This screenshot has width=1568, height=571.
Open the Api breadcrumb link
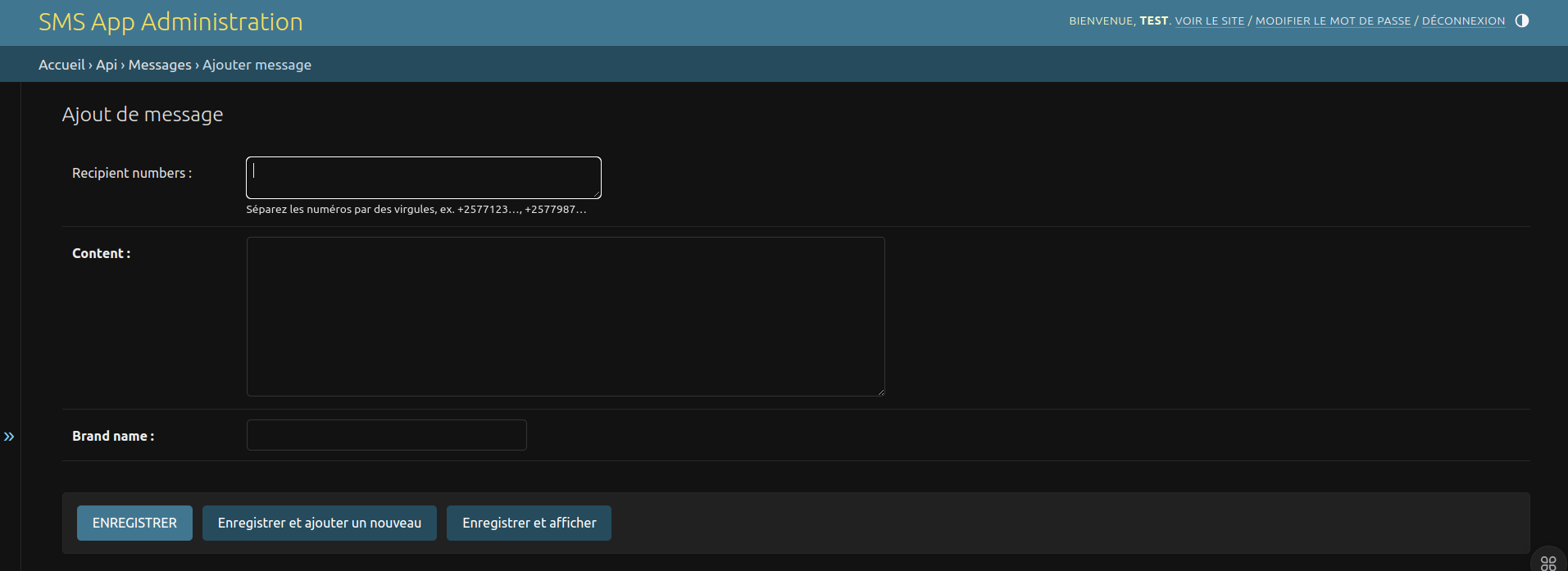click(x=107, y=65)
